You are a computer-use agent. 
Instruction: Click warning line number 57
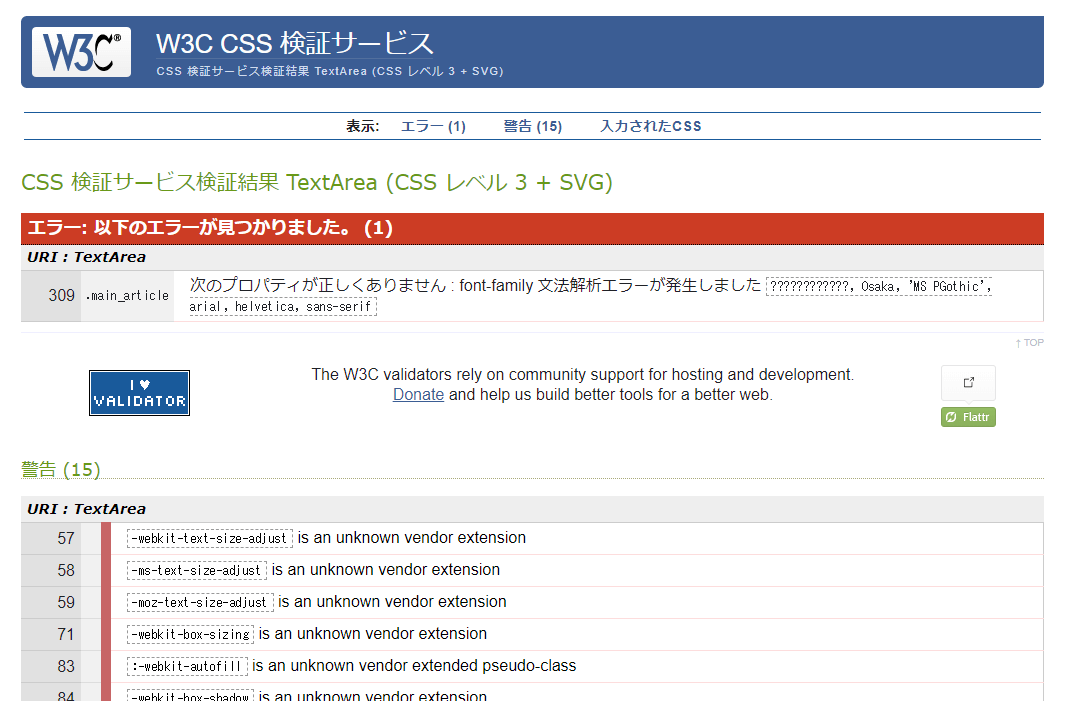[66, 538]
